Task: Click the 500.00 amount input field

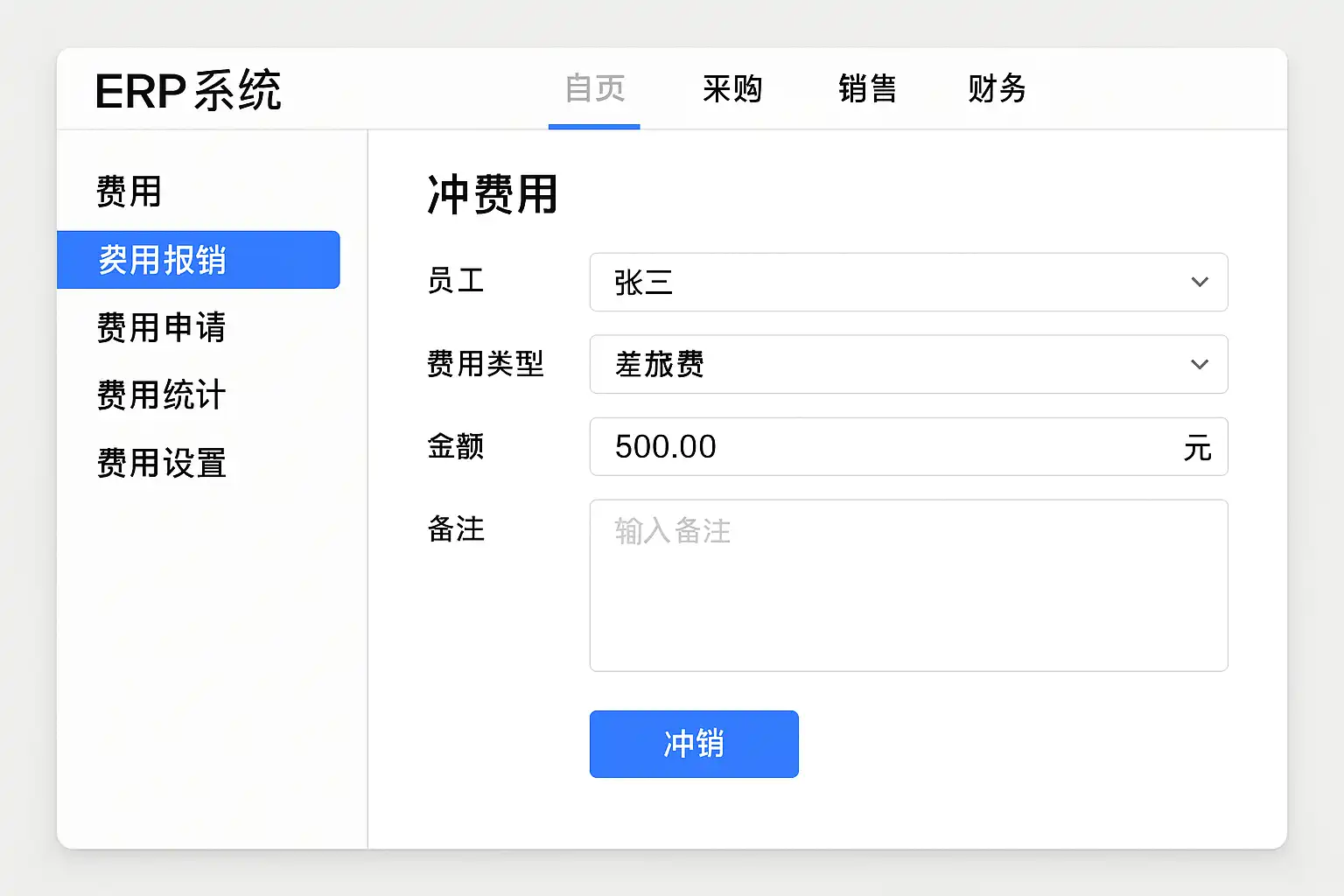Action: 884,447
